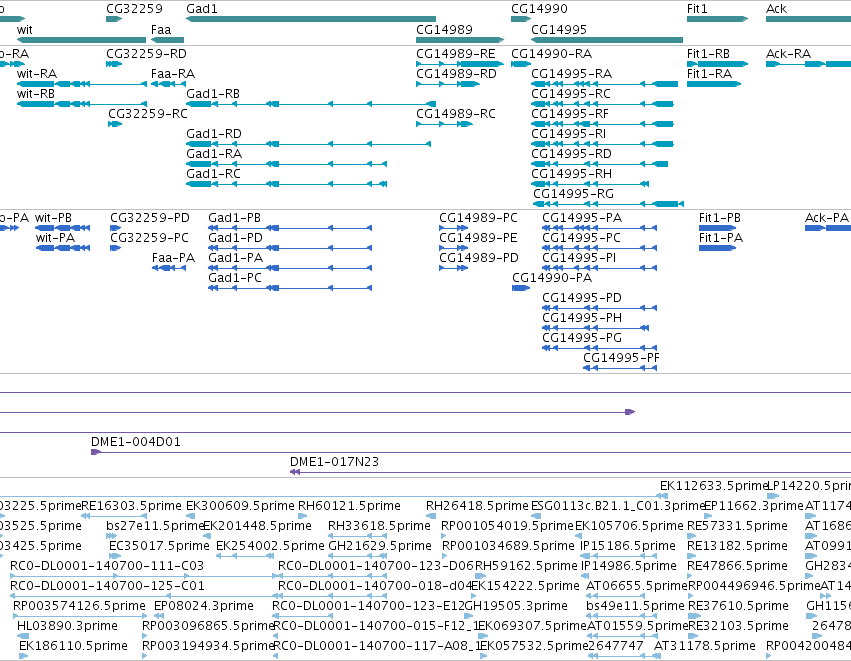The width and height of the screenshot is (851, 661).
Task: Select transcript CG14995-RF
Action: [602, 124]
